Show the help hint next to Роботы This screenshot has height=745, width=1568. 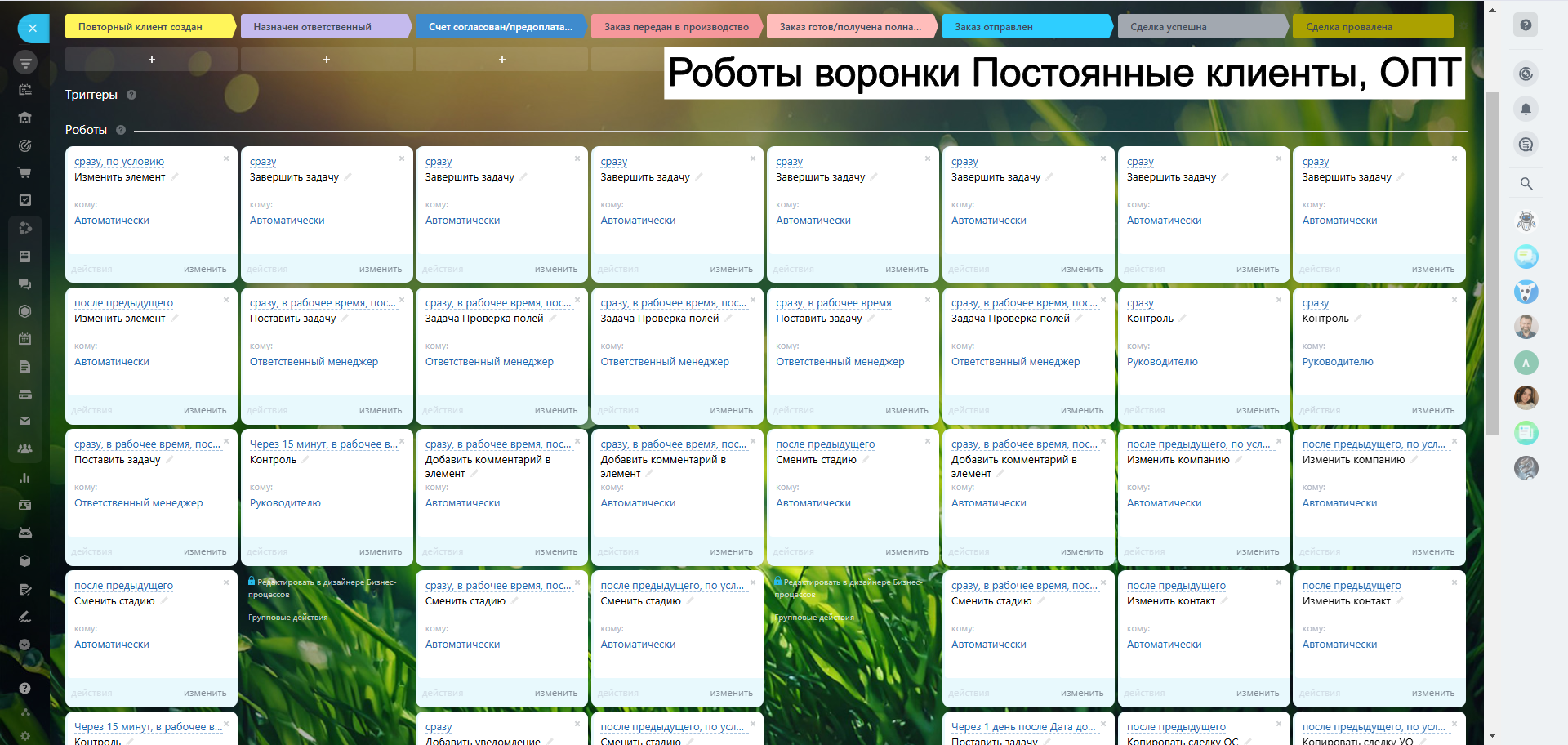[121, 130]
